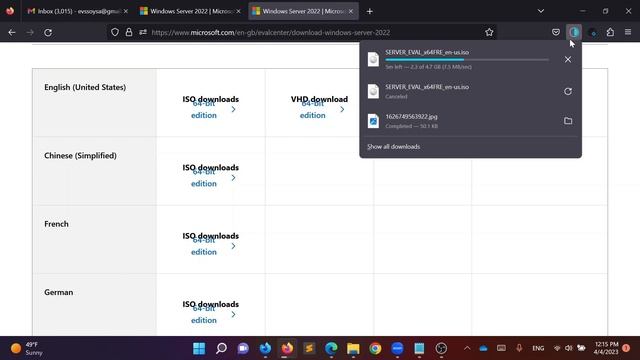Click the Chinese ISO chevron arrow
The width and height of the screenshot is (640, 360).
[x=233, y=178]
